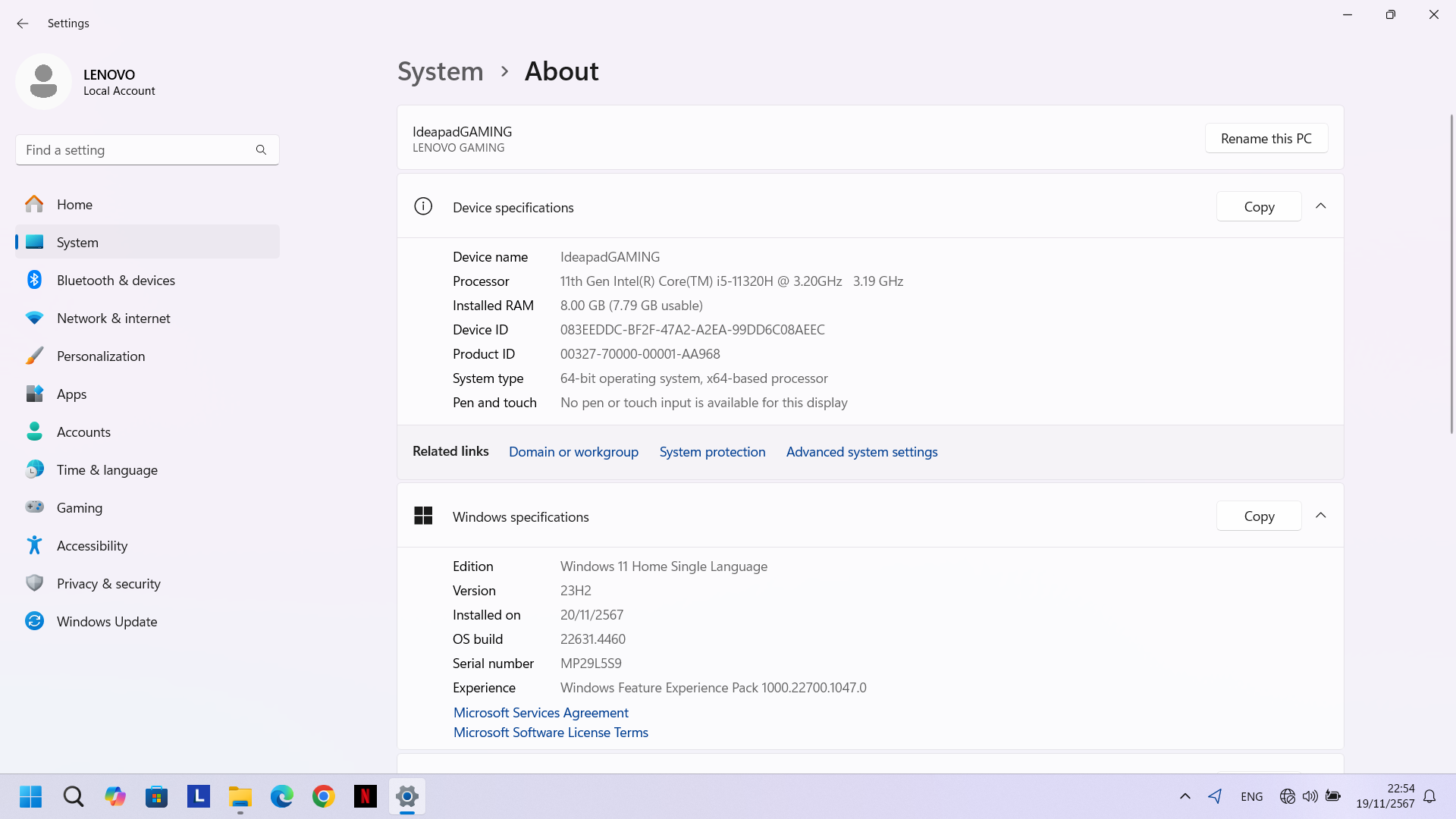Launch Microsoft Edge from the taskbar
The height and width of the screenshot is (819, 1456).
click(281, 796)
